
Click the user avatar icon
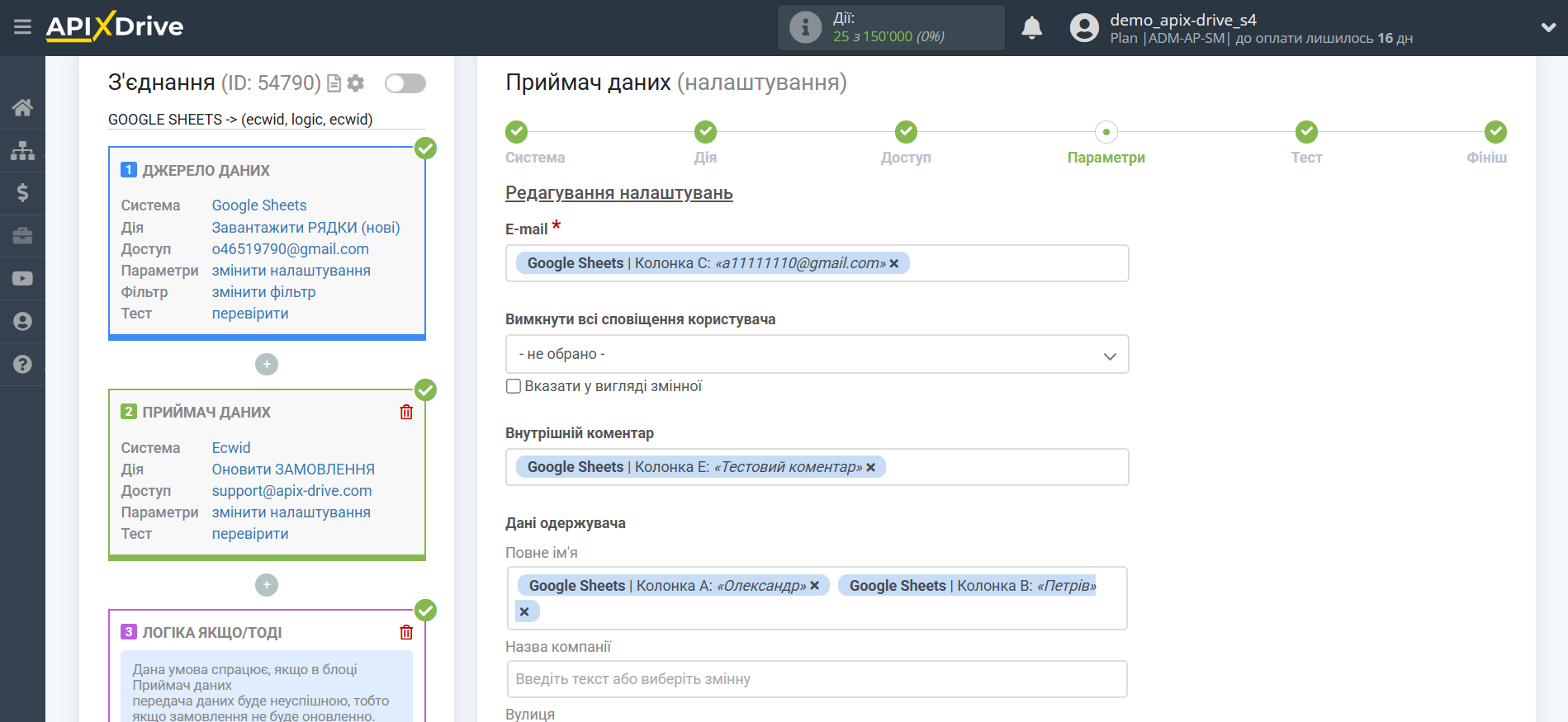pyautogui.click(x=1084, y=28)
